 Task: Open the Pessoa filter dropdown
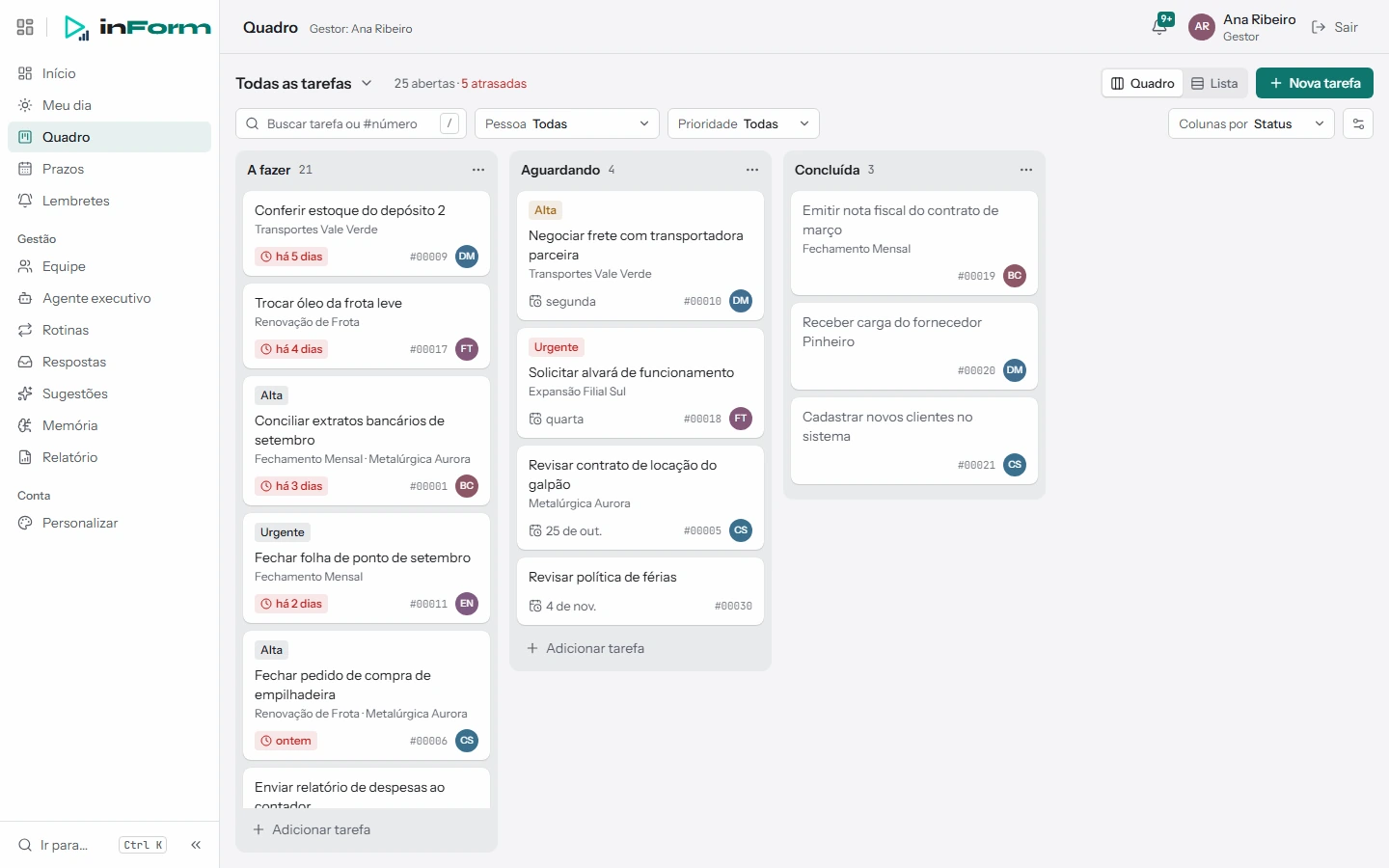point(567,123)
